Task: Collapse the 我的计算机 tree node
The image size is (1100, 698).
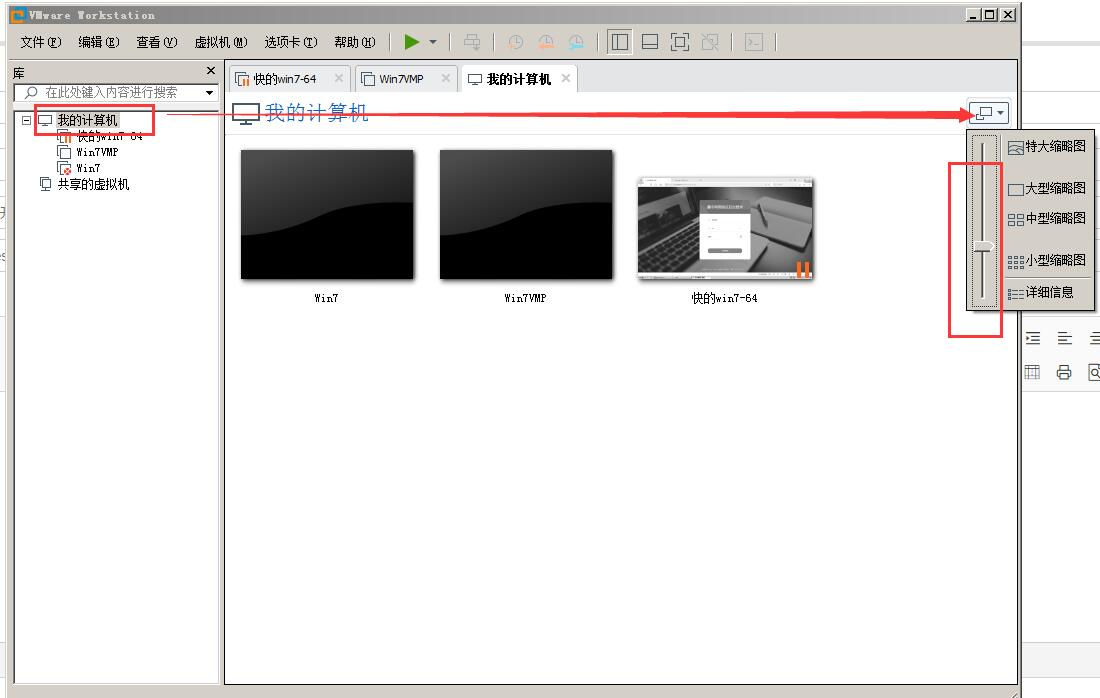Action: click(26, 120)
